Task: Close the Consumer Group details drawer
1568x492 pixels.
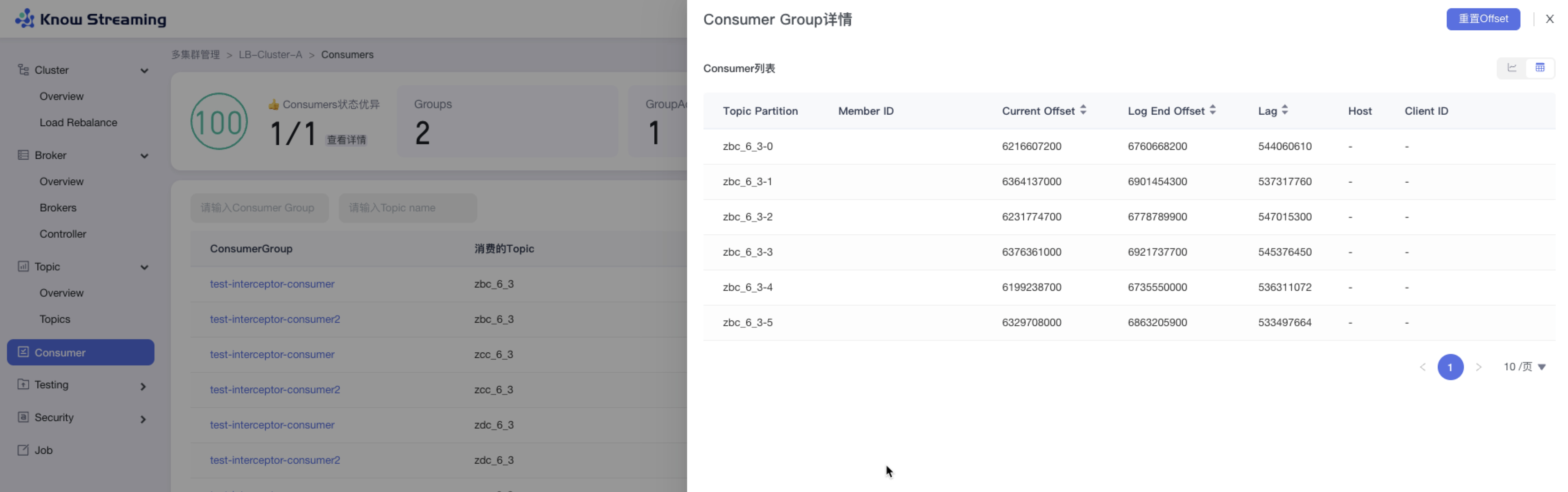Action: (x=1550, y=19)
